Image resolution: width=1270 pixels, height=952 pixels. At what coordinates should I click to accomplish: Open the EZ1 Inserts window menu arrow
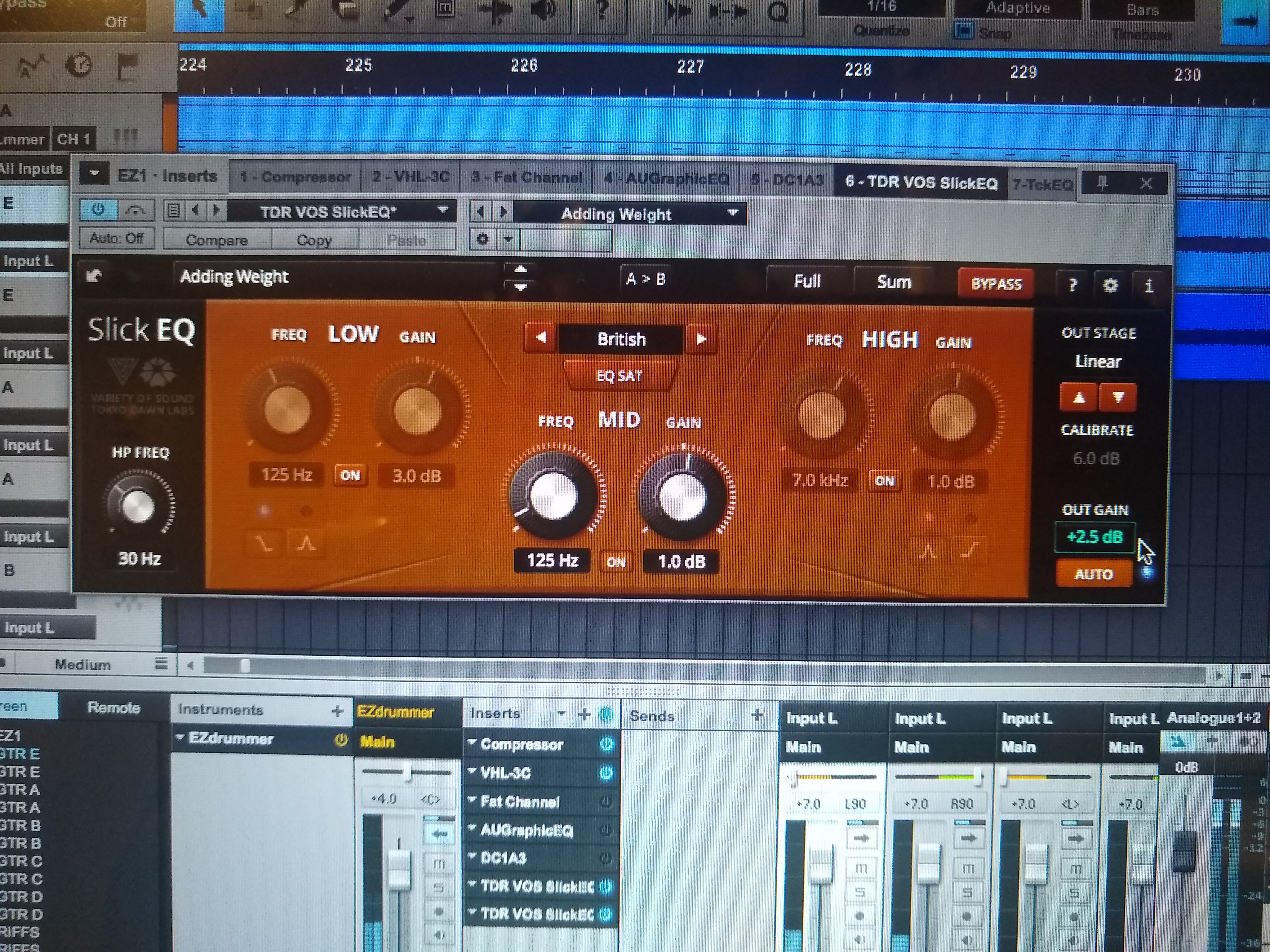coord(94,174)
